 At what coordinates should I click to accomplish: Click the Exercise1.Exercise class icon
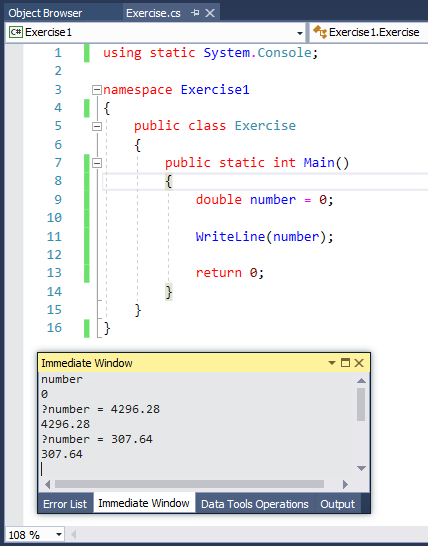320,32
